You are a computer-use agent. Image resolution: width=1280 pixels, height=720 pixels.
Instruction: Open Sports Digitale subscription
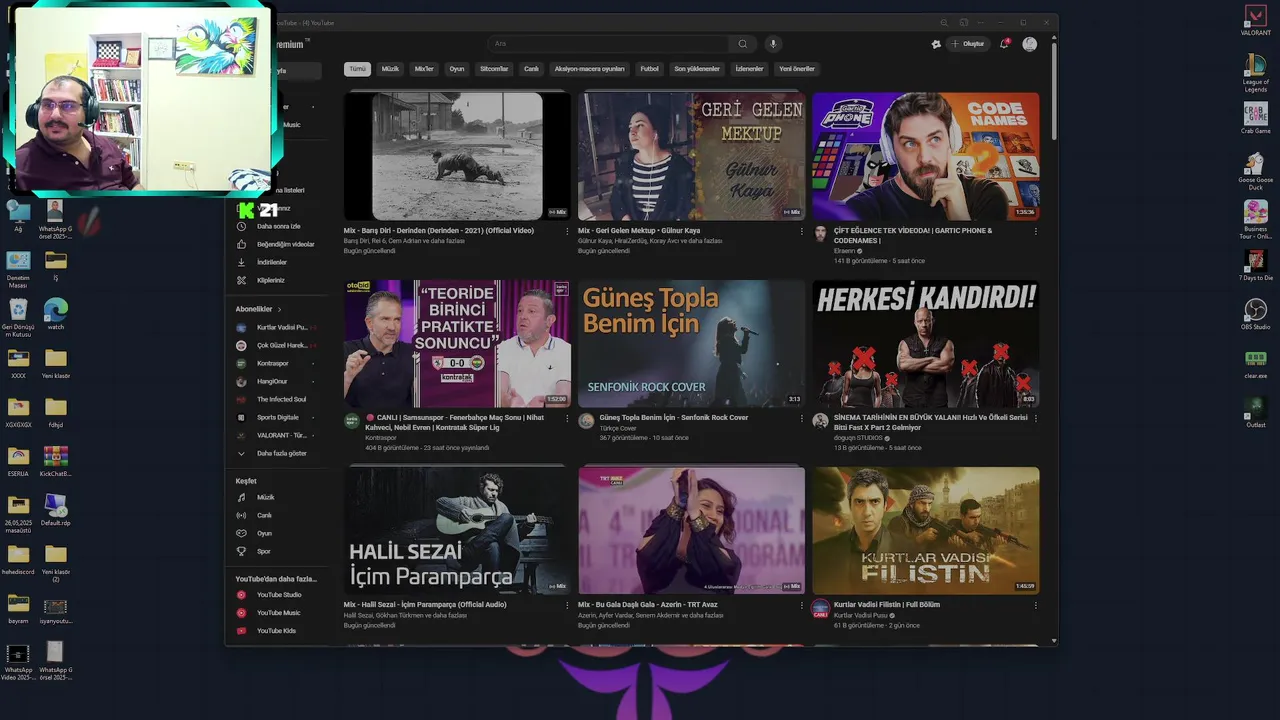point(277,417)
